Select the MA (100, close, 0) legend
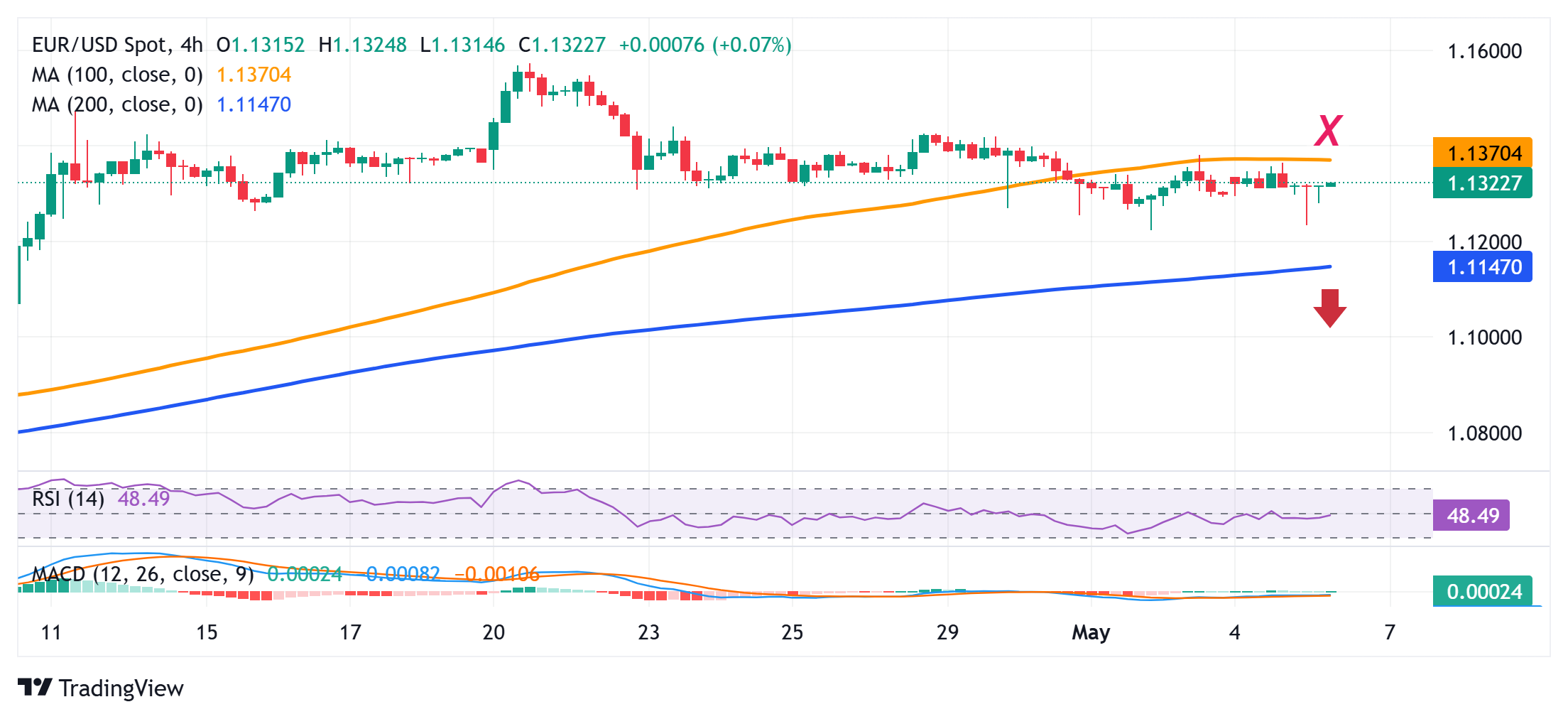1568x719 pixels. click(117, 75)
